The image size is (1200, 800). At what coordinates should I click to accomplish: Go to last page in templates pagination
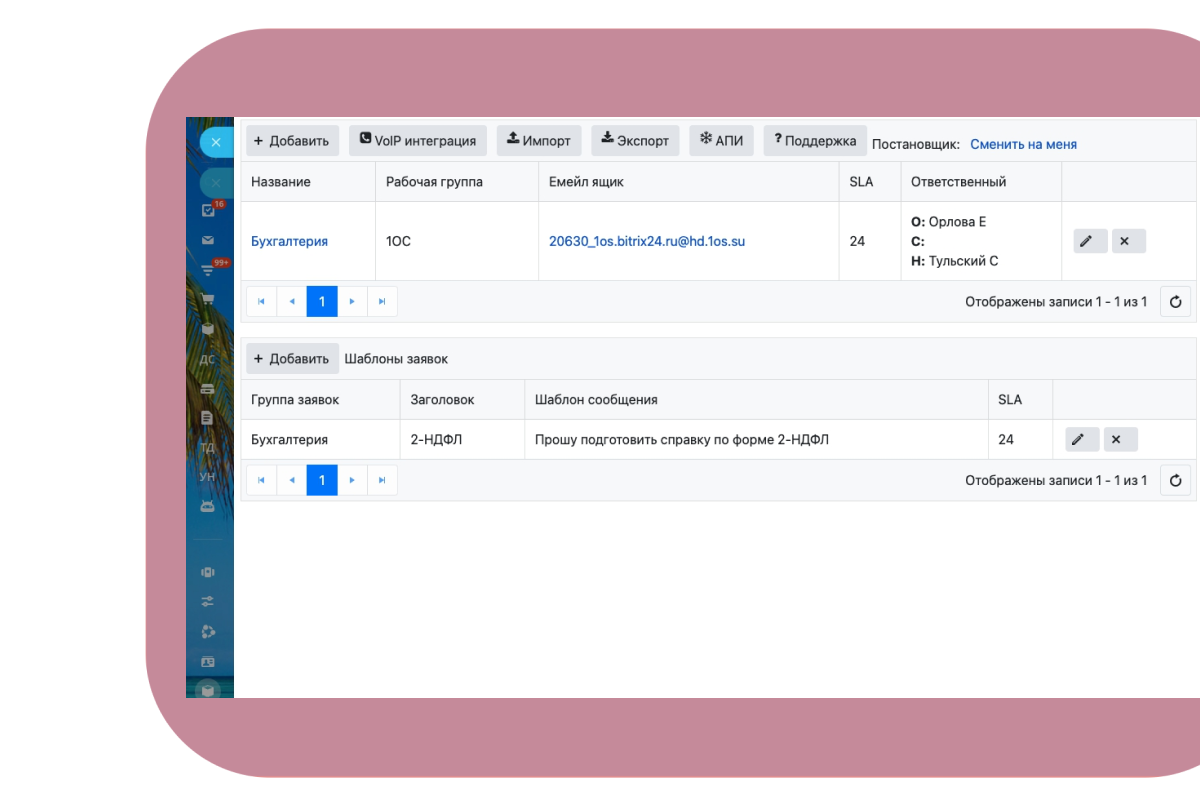pyautogui.click(x=382, y=480)
